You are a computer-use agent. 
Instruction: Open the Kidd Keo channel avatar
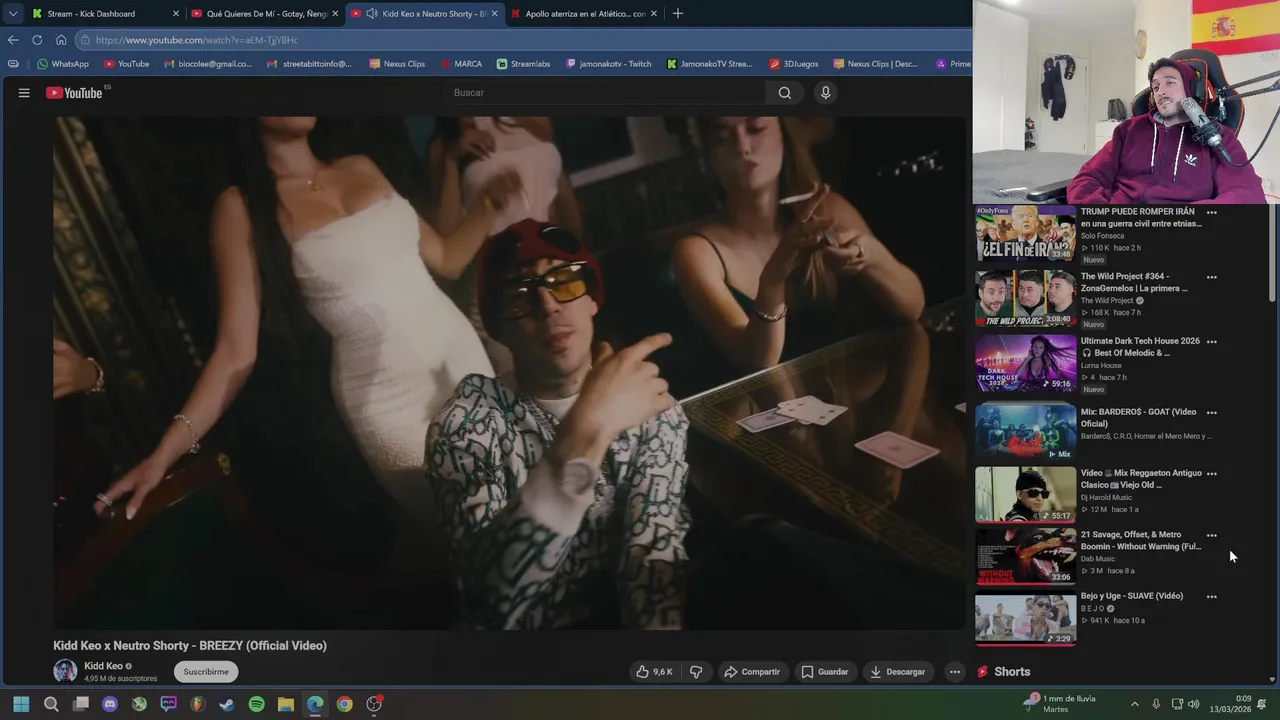coord(65,671)
